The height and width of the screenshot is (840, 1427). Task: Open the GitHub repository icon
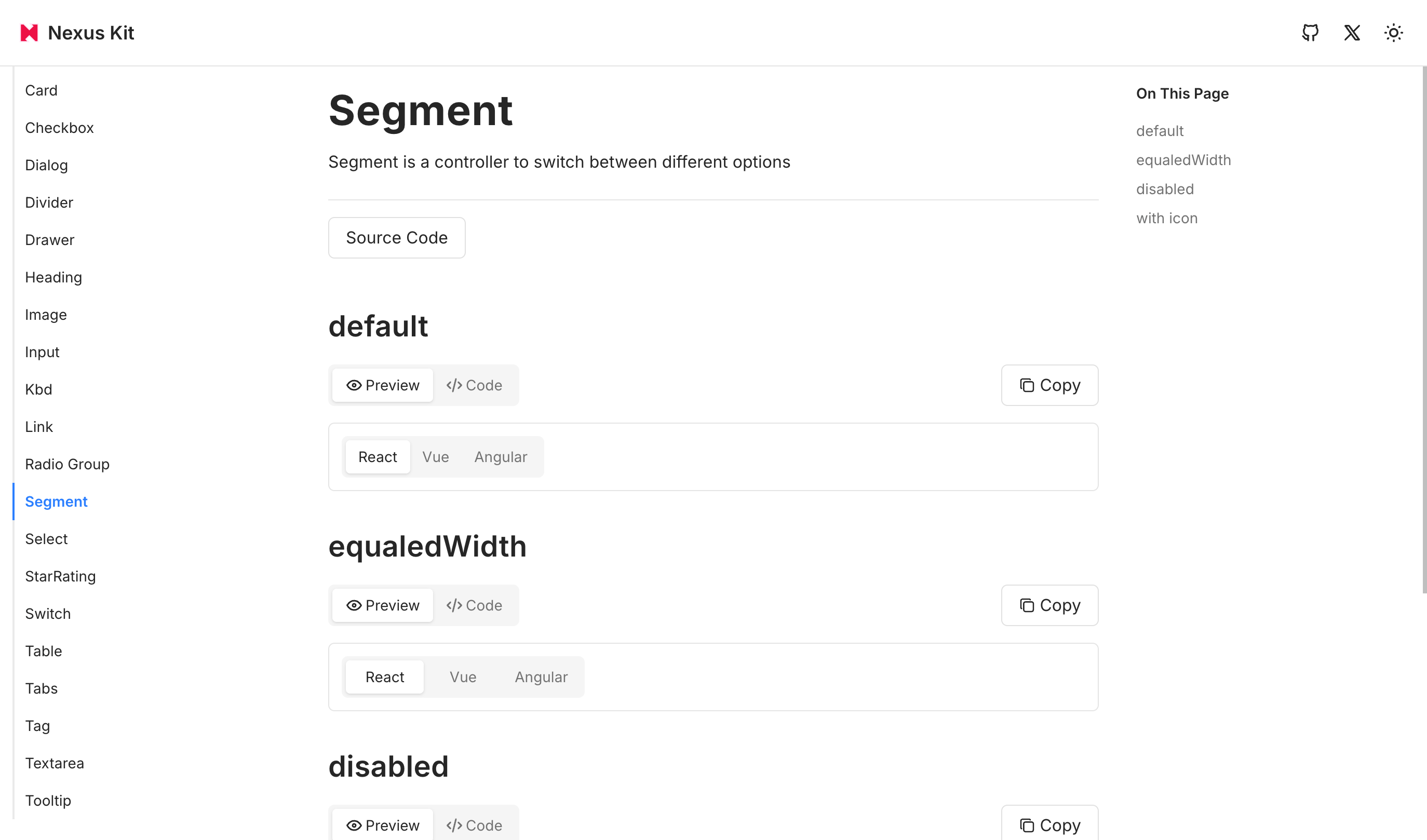pos(1310,33)
